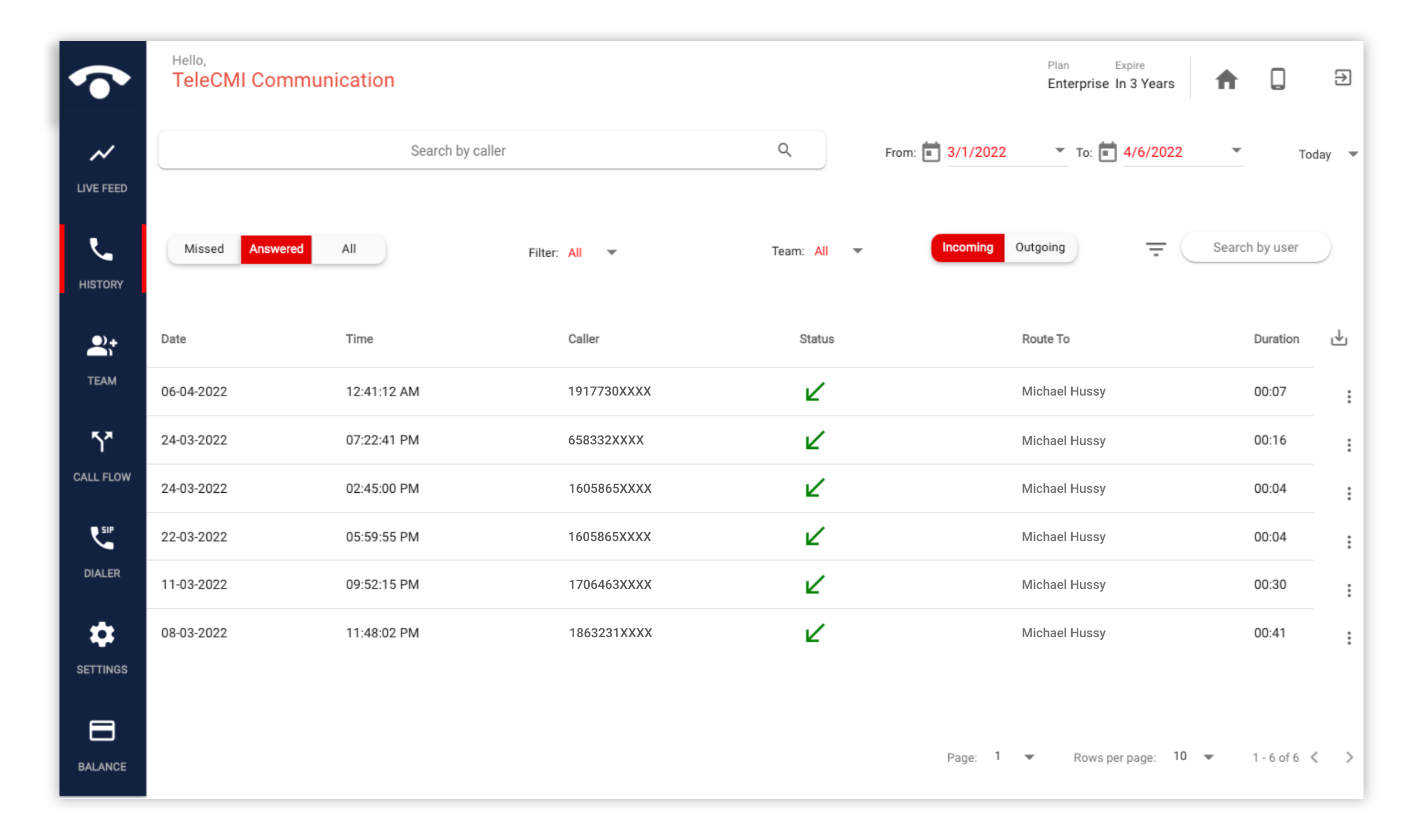Click the Time column header
This screenshot has width=1423, height=840.
click(360, 339)
